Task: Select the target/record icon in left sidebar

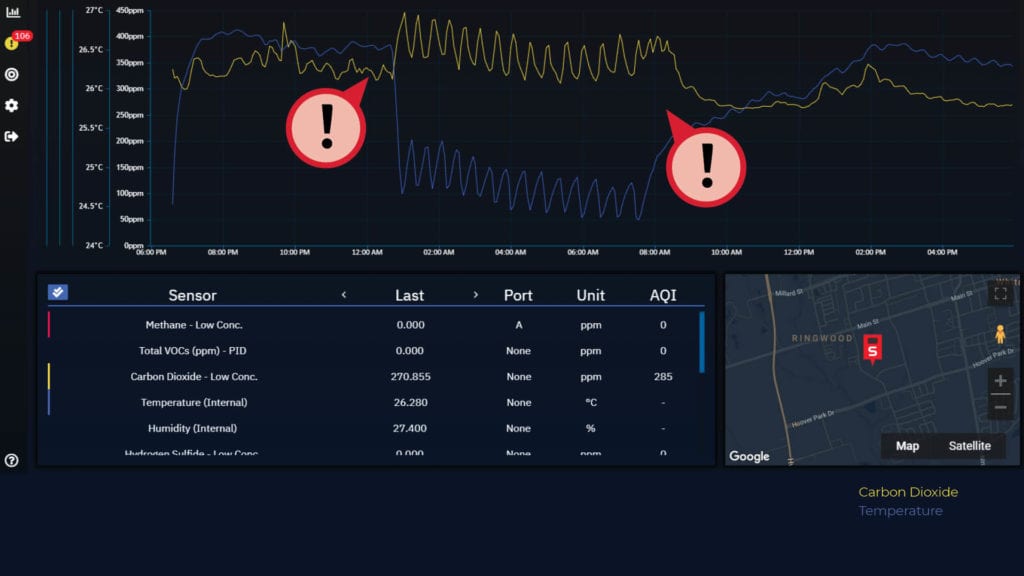Action: (x=12, y=74)
